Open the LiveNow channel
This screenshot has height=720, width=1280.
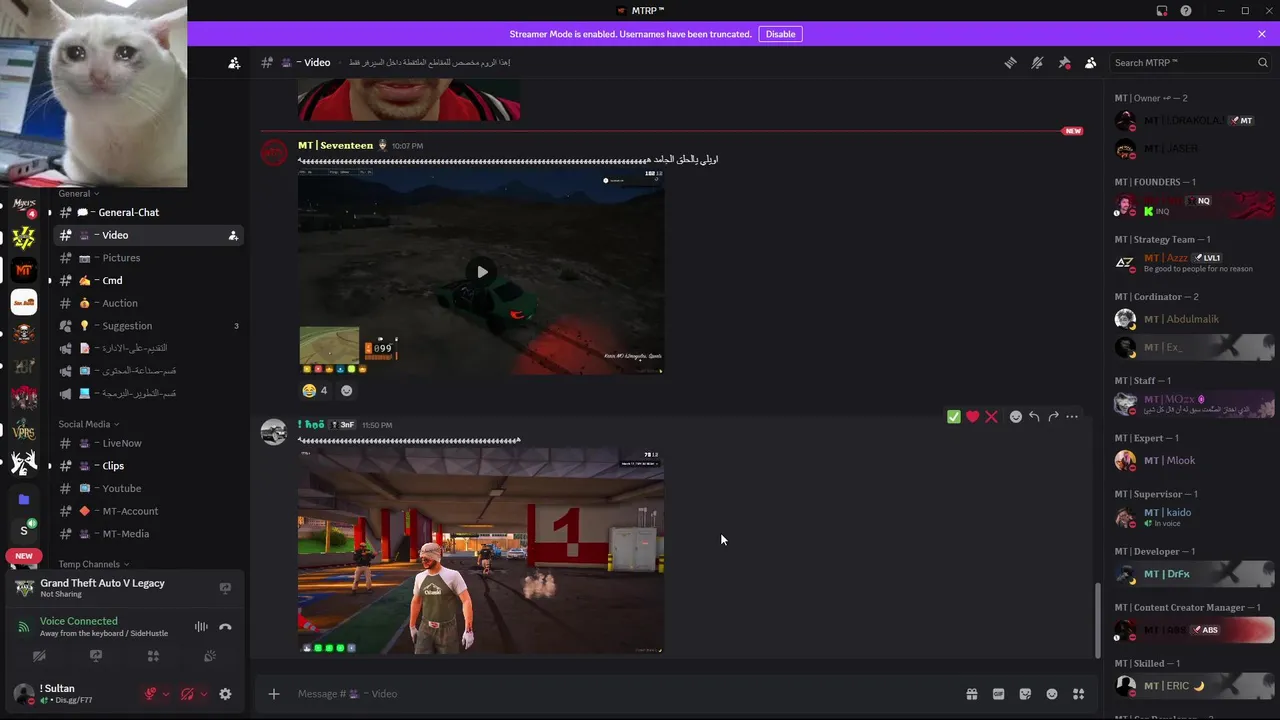pyautogui.click(x=148, y=443)
